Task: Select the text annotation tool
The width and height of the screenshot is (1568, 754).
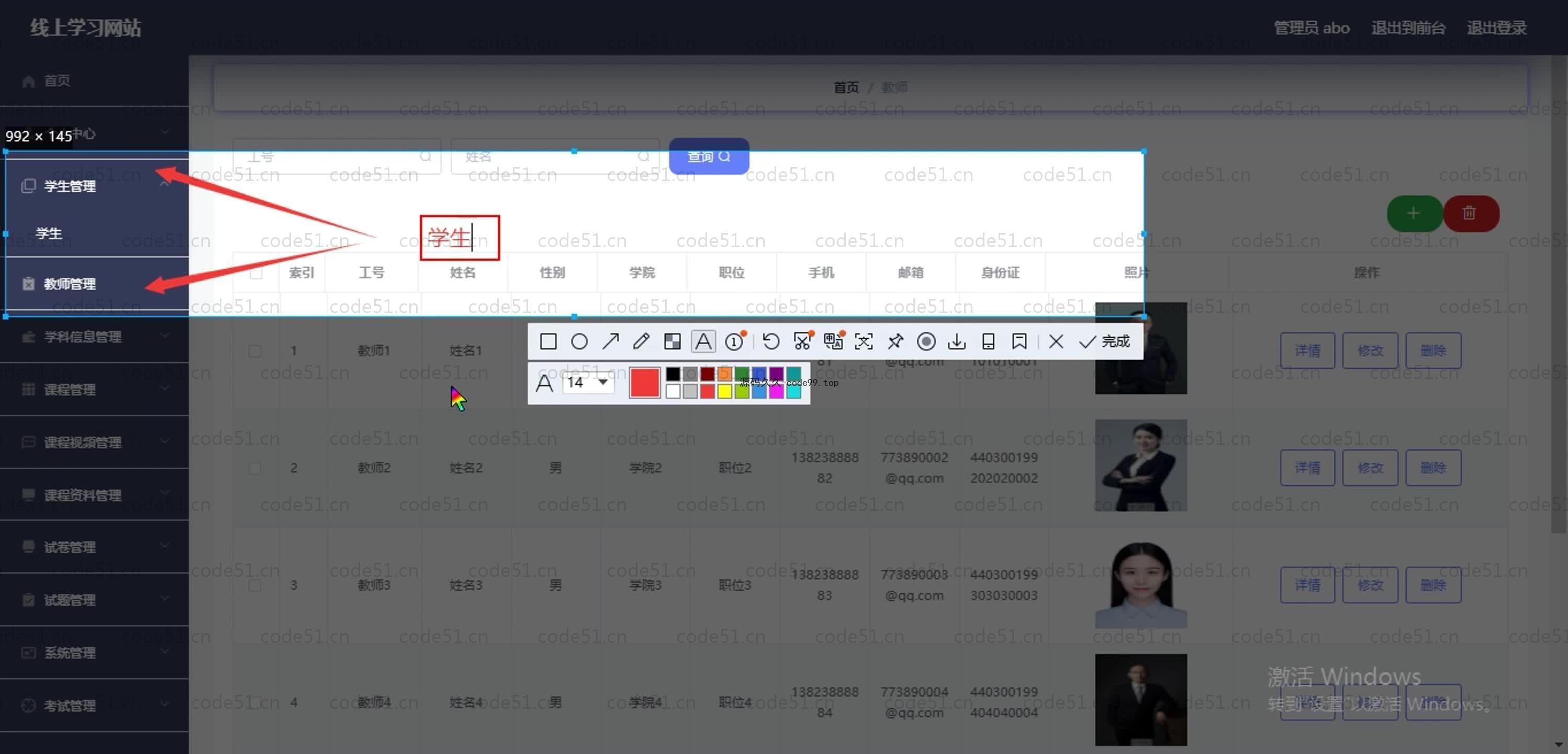Action: click(x=703, y=342)
